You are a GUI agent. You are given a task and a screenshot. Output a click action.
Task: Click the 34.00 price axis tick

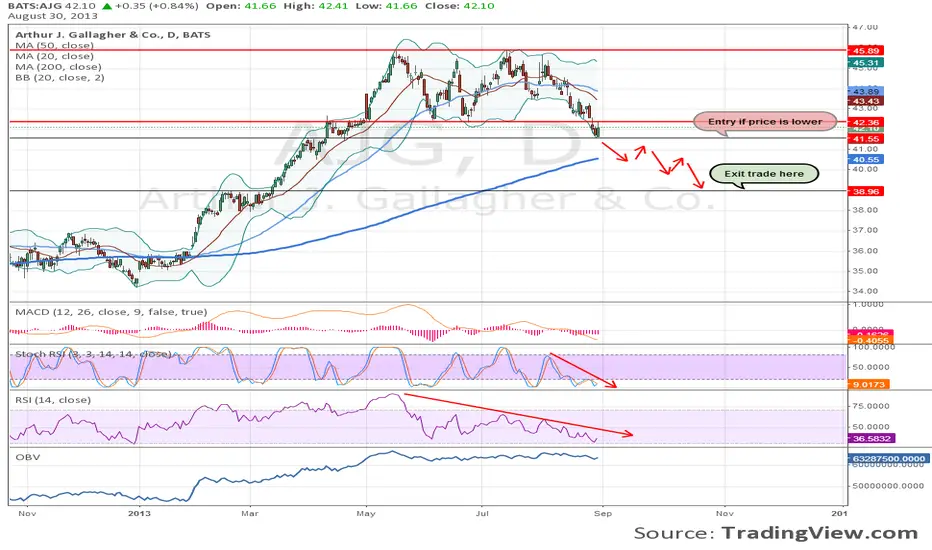(x=865, y=291)
